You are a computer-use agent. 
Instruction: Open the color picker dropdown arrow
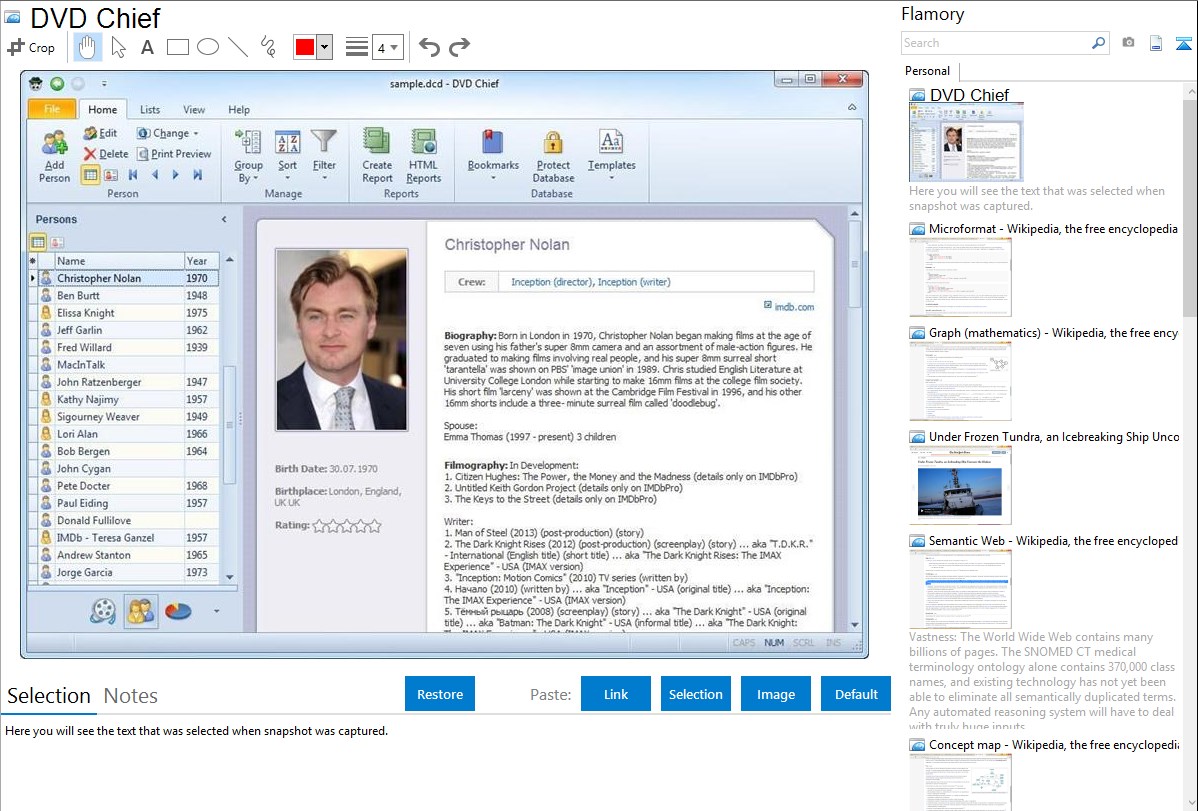coord(325,47)
